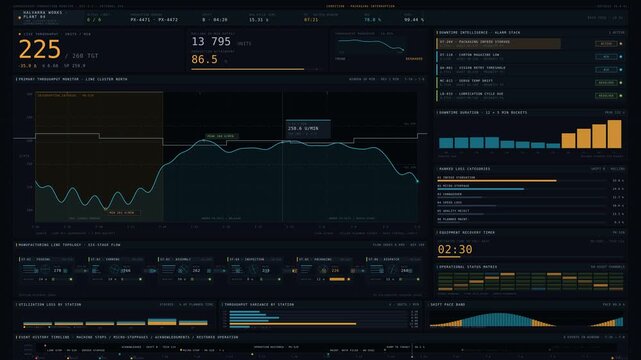Image resolution: width=641 pixels, height=360 pixels.
Task: Click the throughput momentum sparkline
Action: [371, 45]
